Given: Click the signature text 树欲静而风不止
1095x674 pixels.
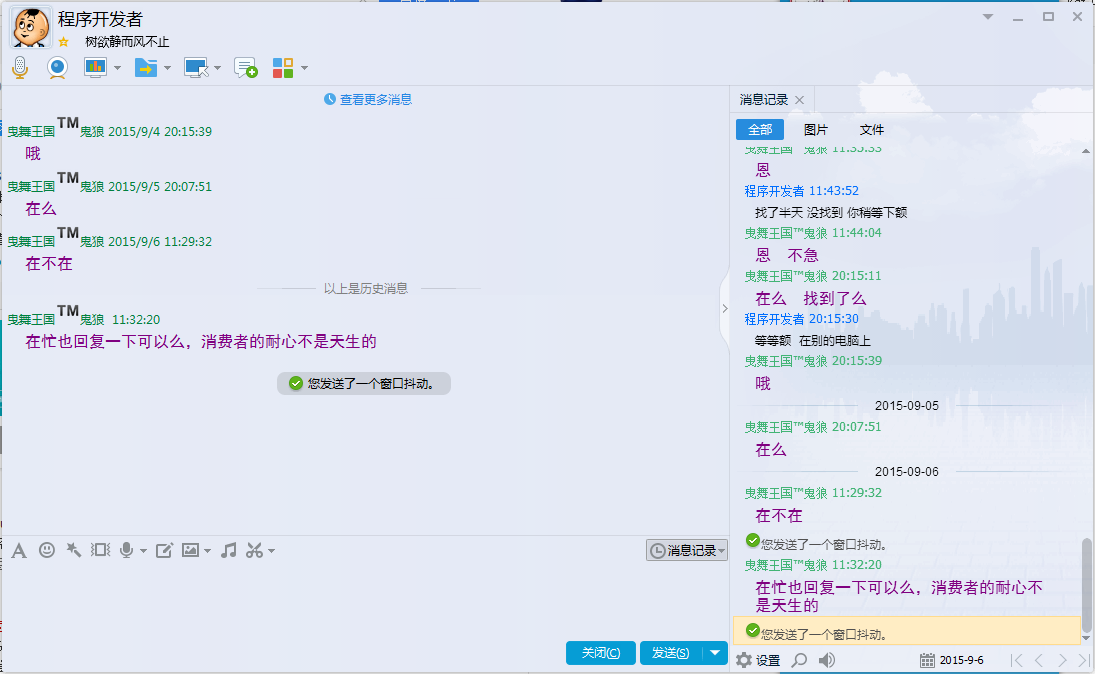Looking at the screenshot, I should 127,42.
